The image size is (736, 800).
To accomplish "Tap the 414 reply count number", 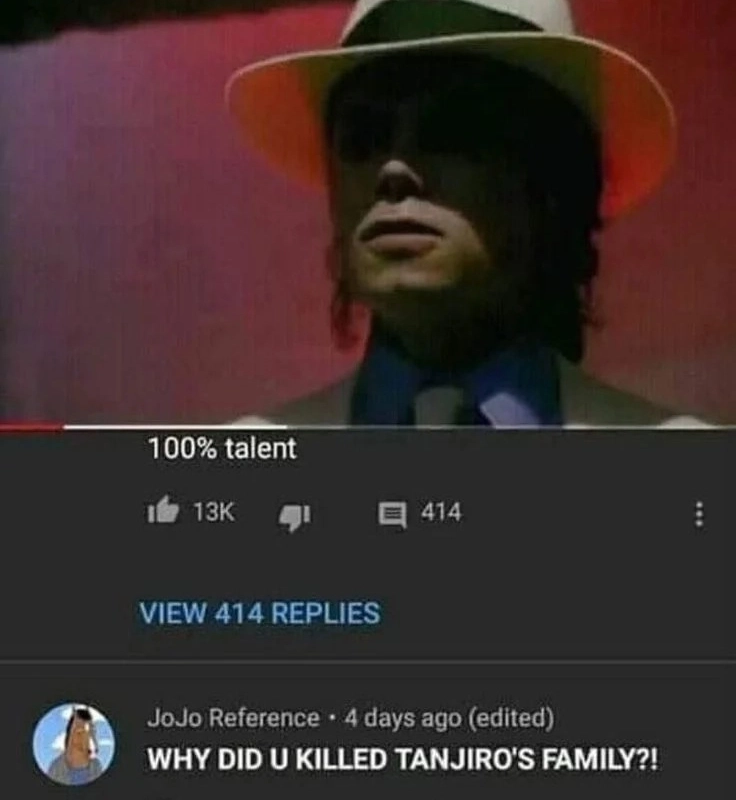I will [x=441, y=512].
